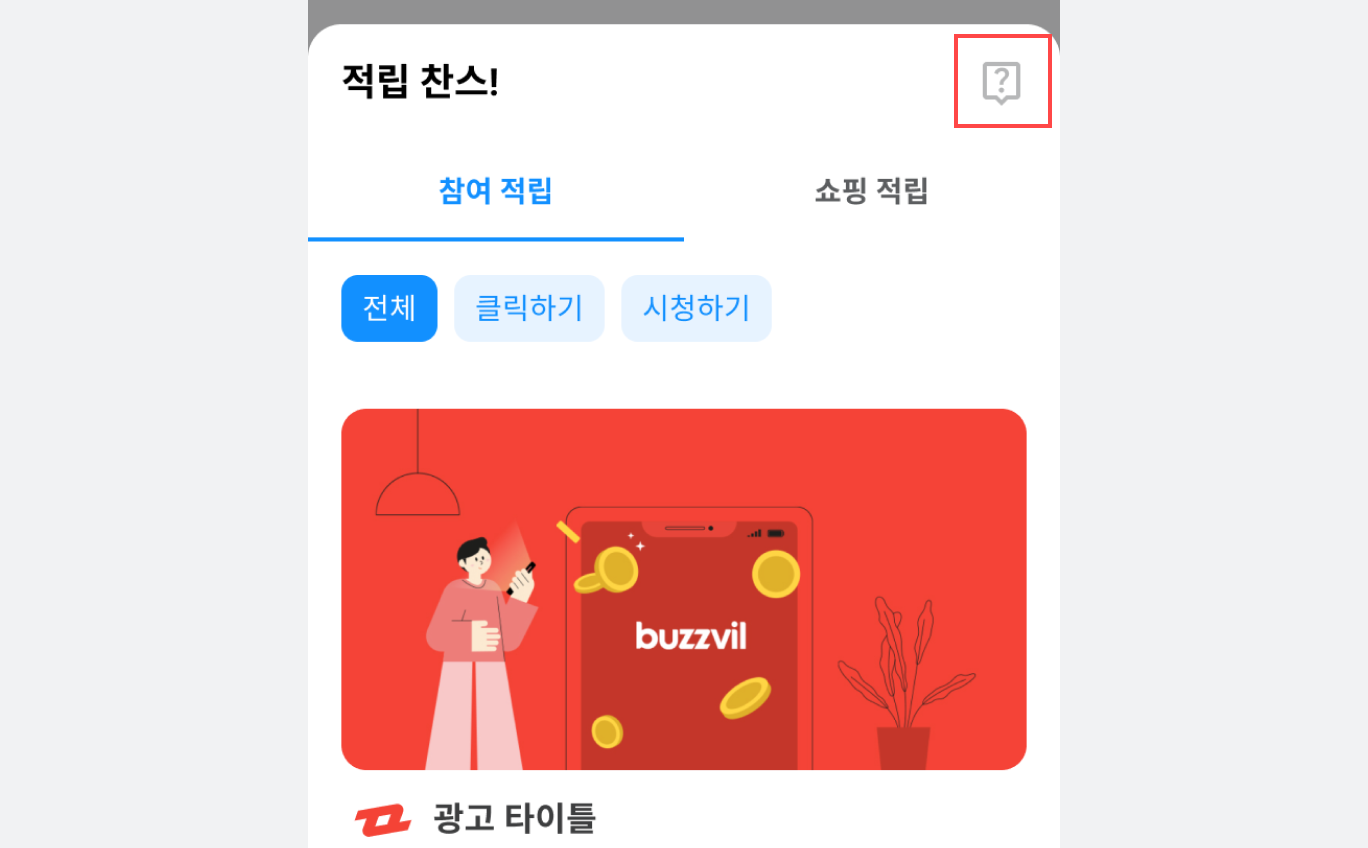Tap the tilted gold coin beside the plant
Screen dimensions: 1368x848
pyautogui.click(x=745, y=698)
